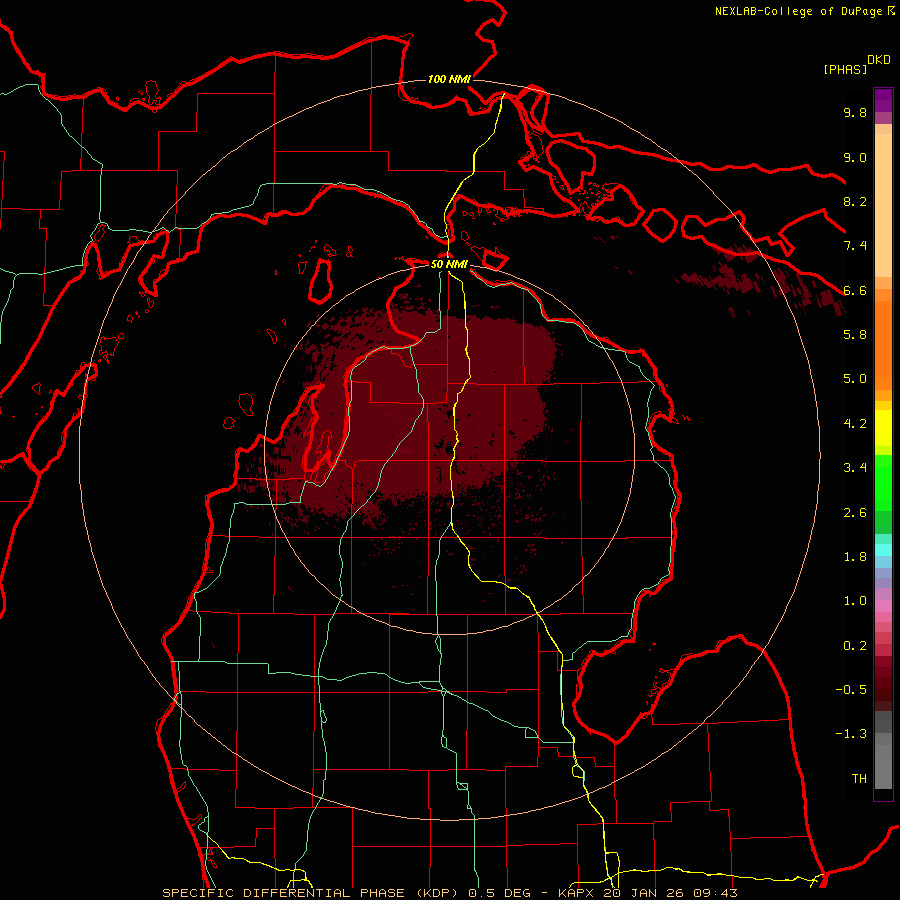Click the 9.8 scale value
900x900 pixels.
pos(855,112)
